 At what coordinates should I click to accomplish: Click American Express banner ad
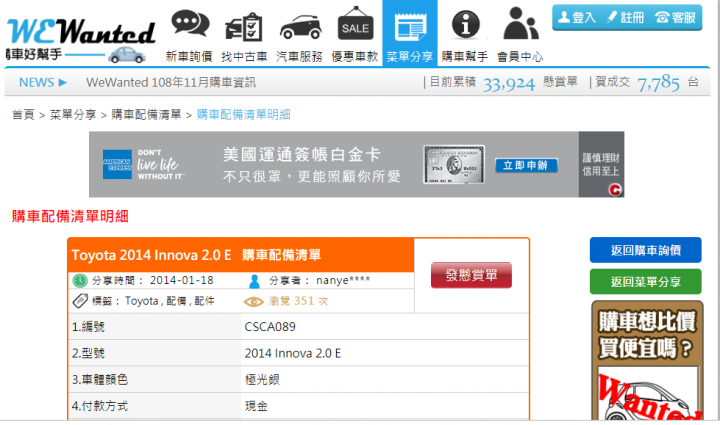356,164
